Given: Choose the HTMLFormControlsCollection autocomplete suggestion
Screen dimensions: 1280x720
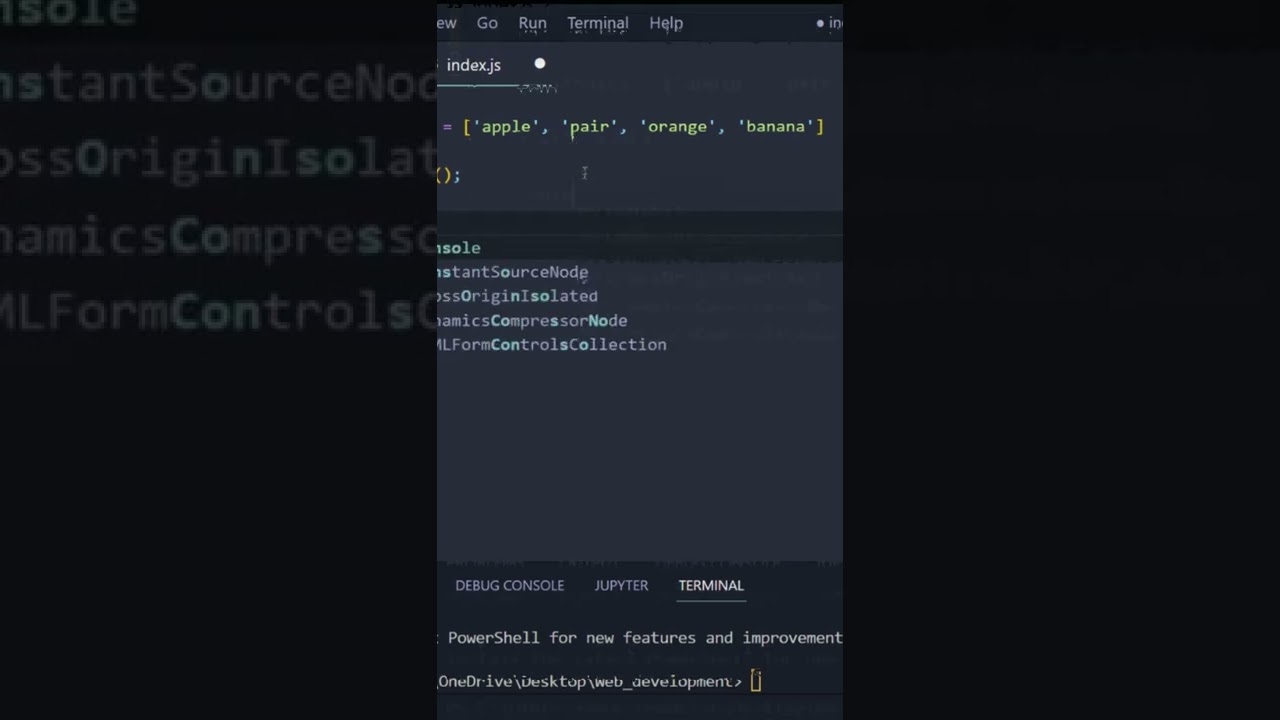Looking at the screenshot, I should pos(640,344).
